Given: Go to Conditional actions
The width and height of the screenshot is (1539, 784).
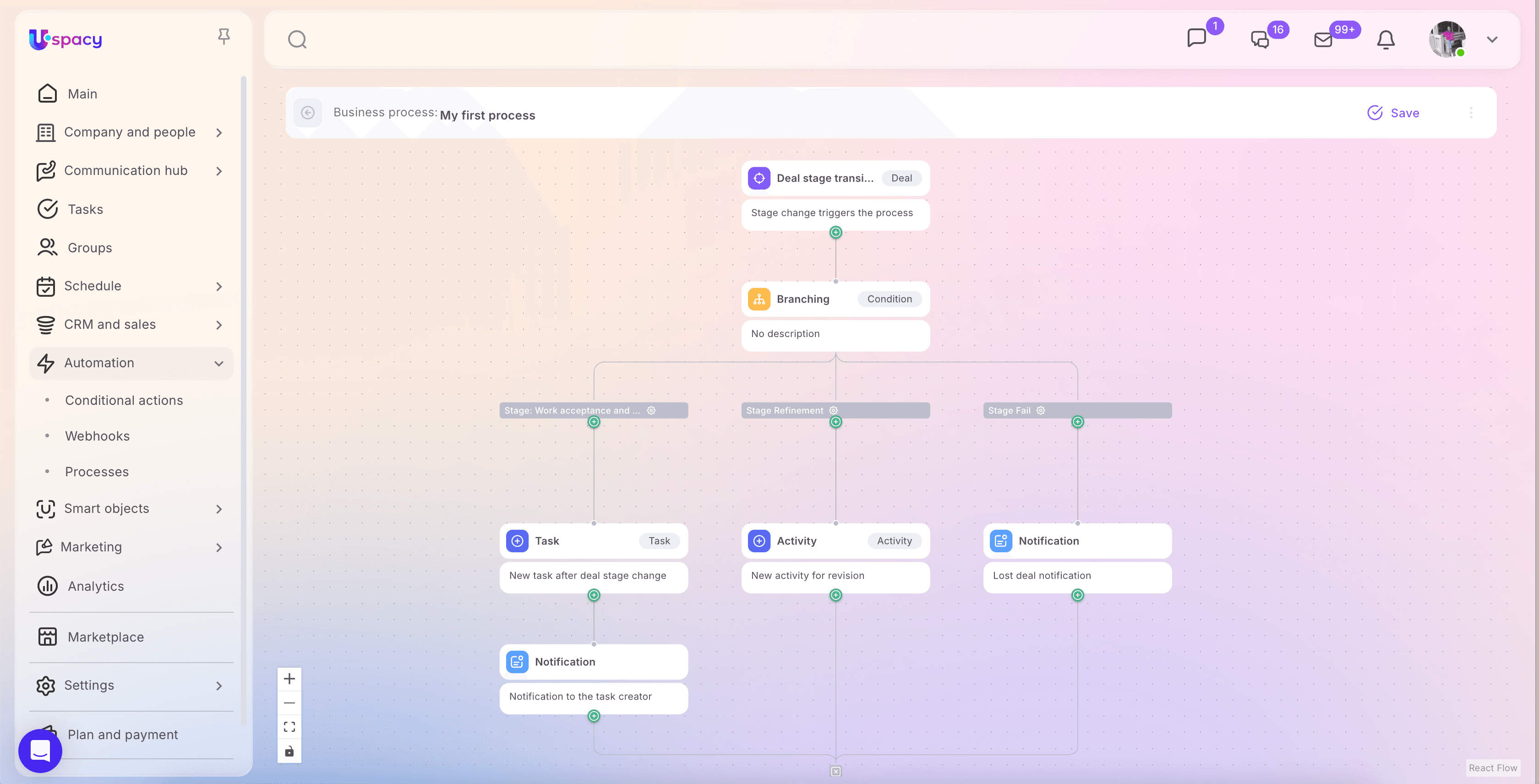Looking at the screenshot, I should [124, 400].
